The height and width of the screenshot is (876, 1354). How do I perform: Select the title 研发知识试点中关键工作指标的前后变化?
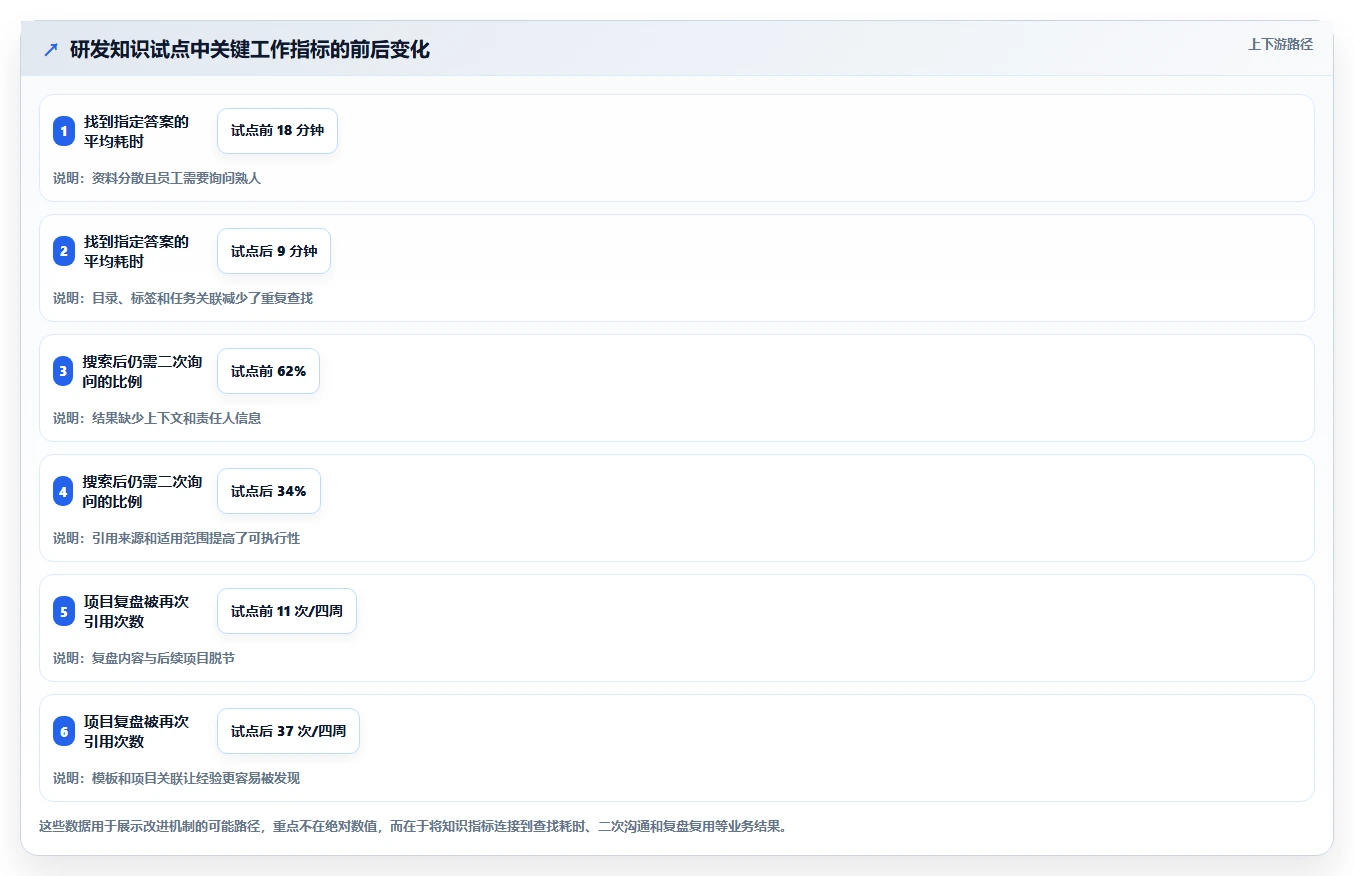point(250,49)
